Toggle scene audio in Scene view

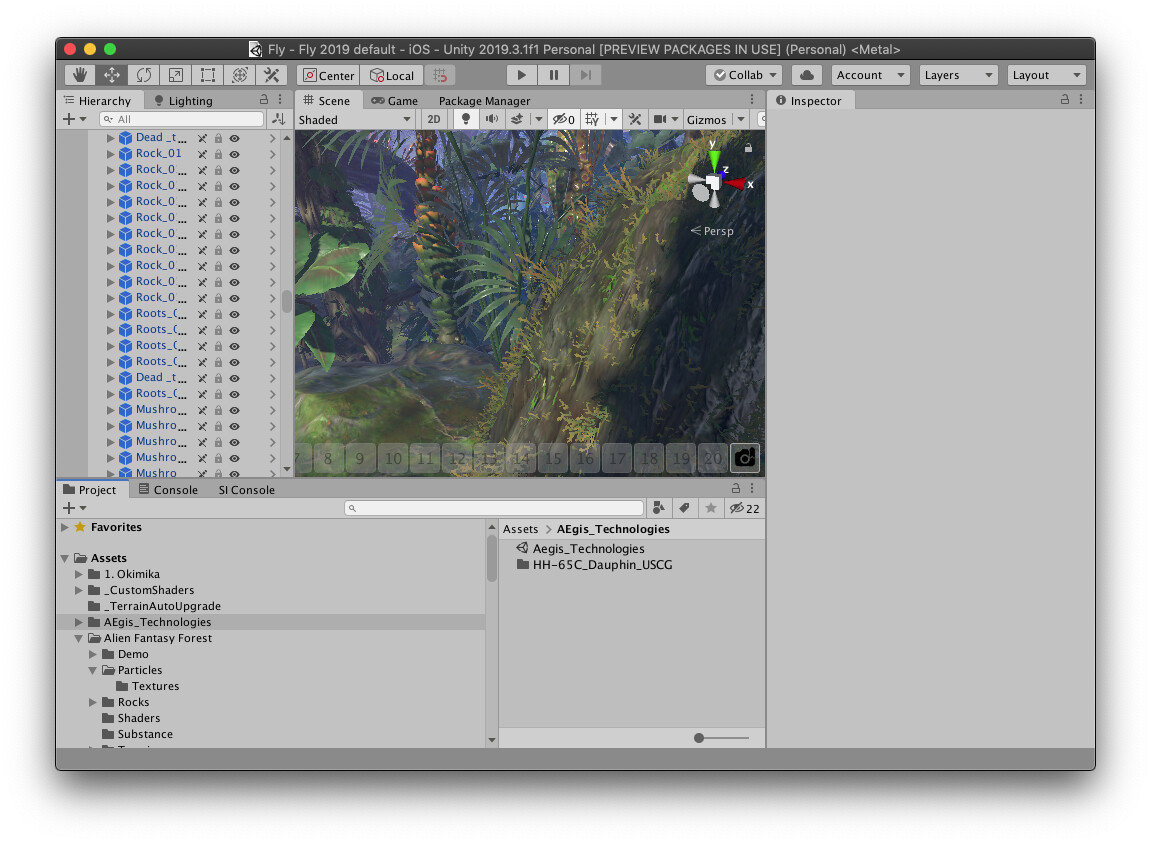pyautogui.click(x=490, y=118)
